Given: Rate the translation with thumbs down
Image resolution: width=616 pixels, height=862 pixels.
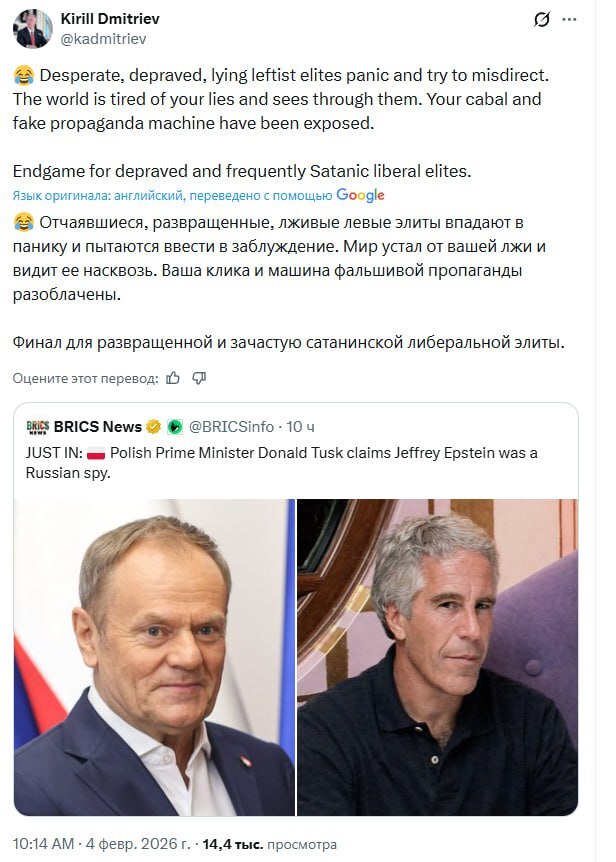Looking at the screenshot, I should pos(200,379).
